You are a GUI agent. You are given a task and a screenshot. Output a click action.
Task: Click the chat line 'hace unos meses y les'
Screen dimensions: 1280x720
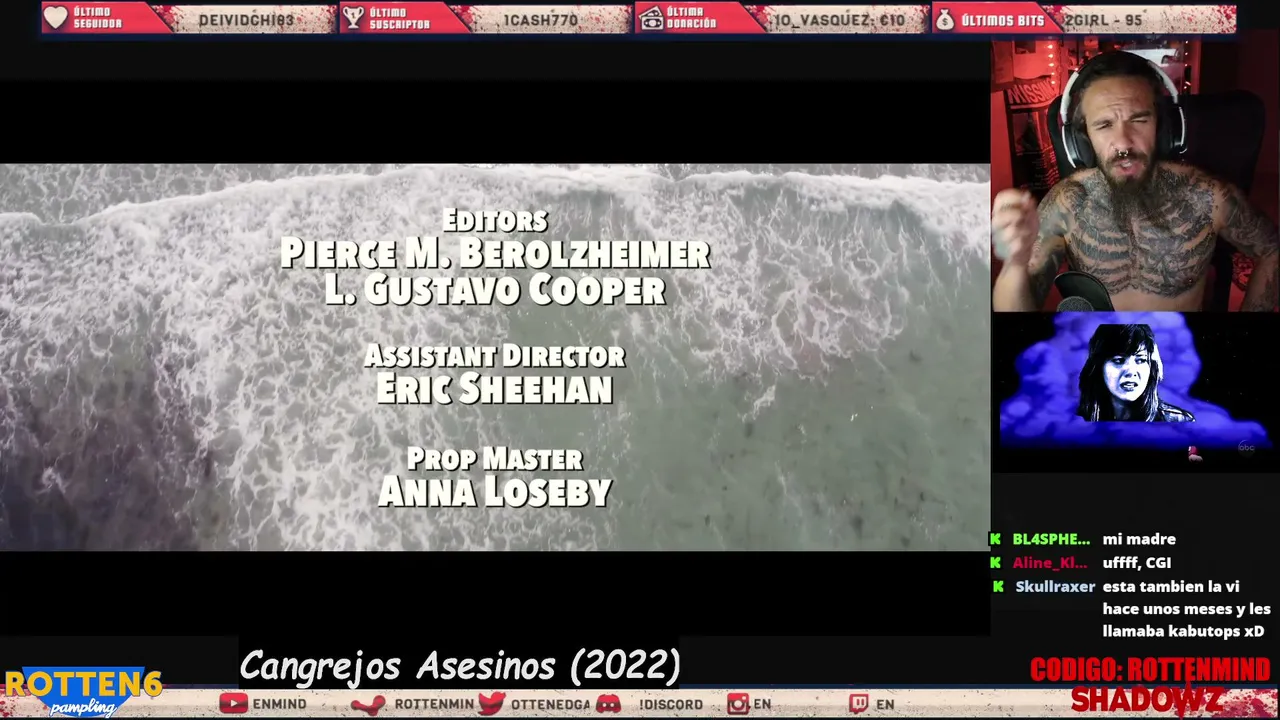tap(1187, 609)
